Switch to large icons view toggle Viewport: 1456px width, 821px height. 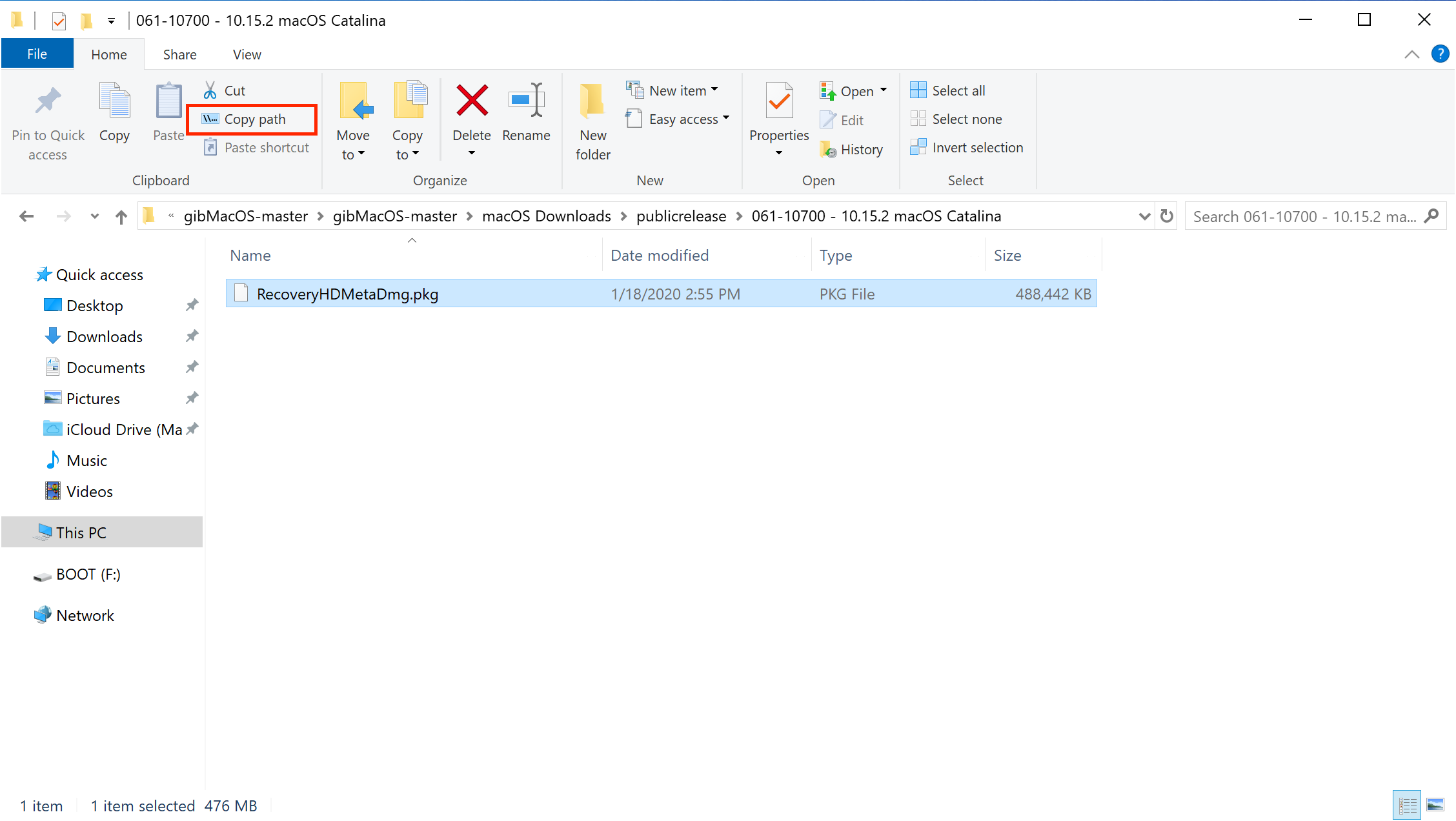tap(1435, 805)
